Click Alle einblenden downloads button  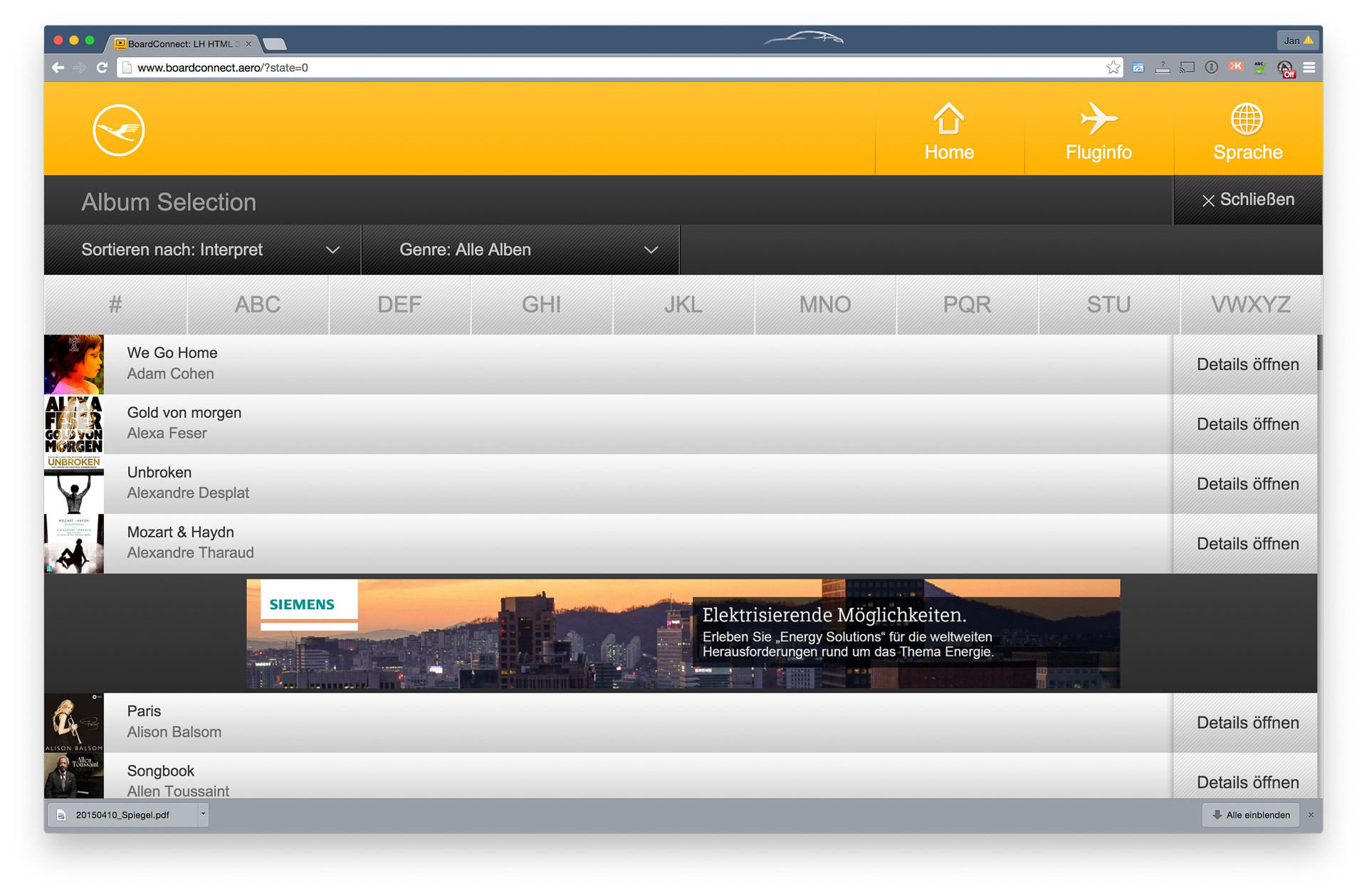coord(1251,815)
